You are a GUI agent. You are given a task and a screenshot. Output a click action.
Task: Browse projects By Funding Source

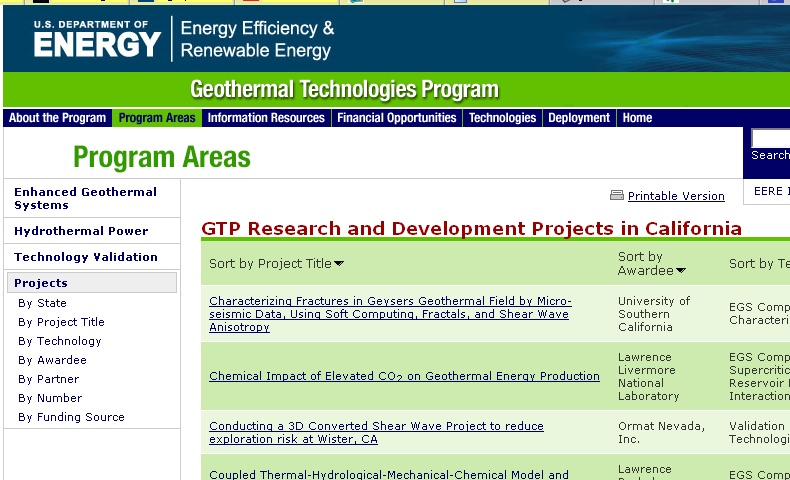[71, 417]
